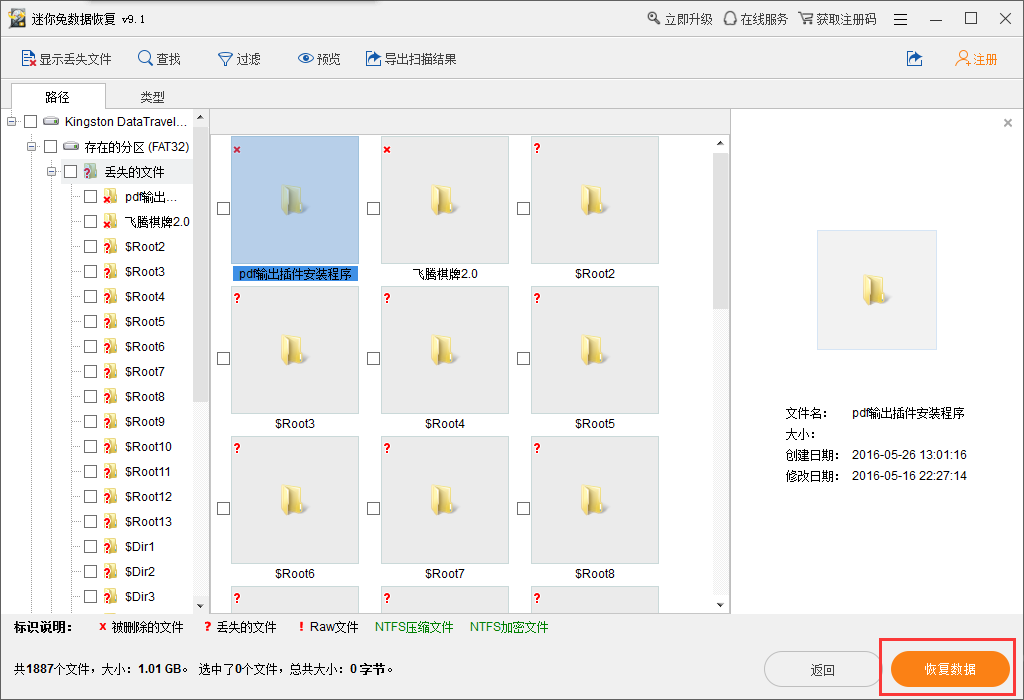The width and height of the screenshot is (1024, 700).
Task: Open the Find (查找) magnifier tool
Action: tap(145, 59)
